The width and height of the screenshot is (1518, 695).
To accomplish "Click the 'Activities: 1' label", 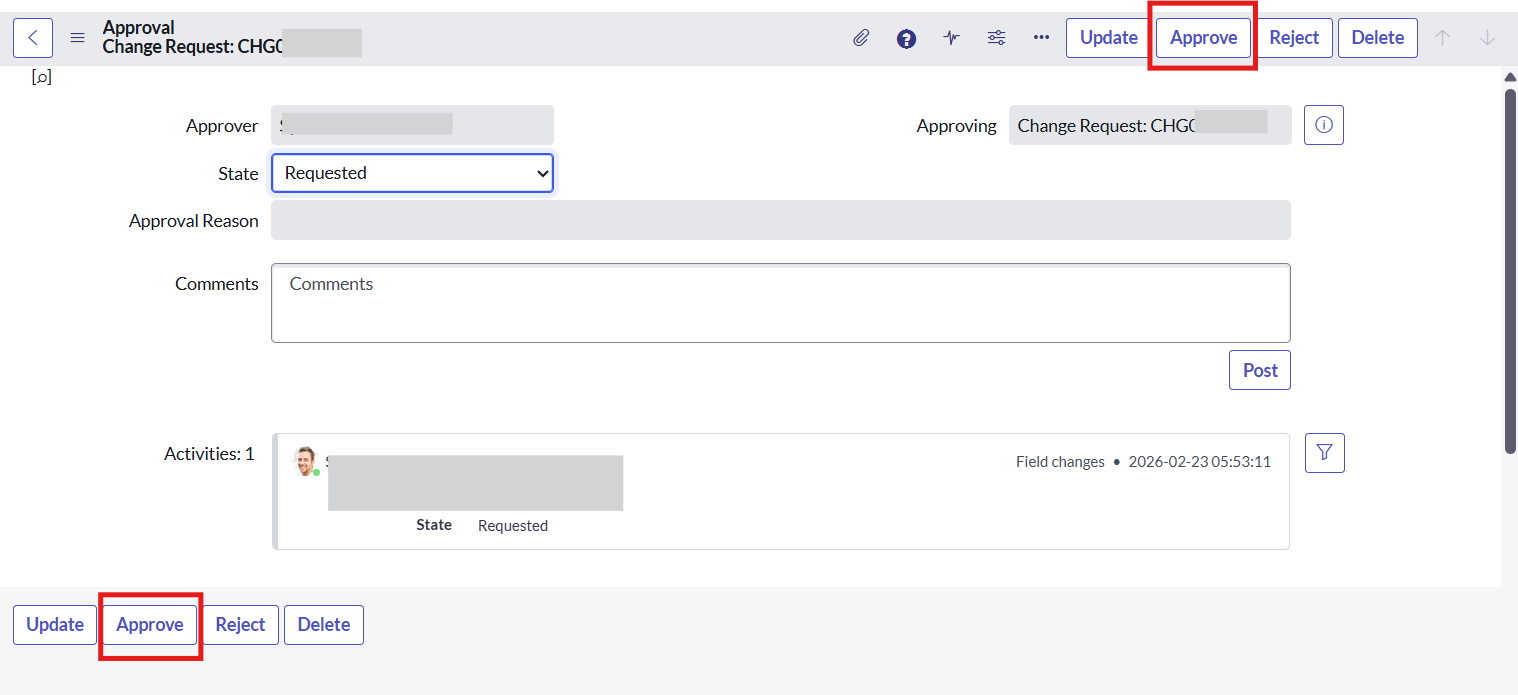I will click(209, 454).
